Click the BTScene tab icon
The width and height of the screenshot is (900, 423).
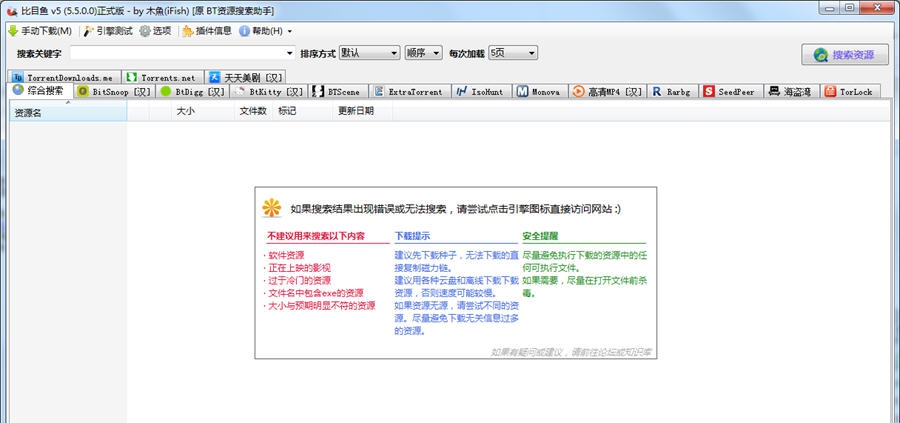317,91
